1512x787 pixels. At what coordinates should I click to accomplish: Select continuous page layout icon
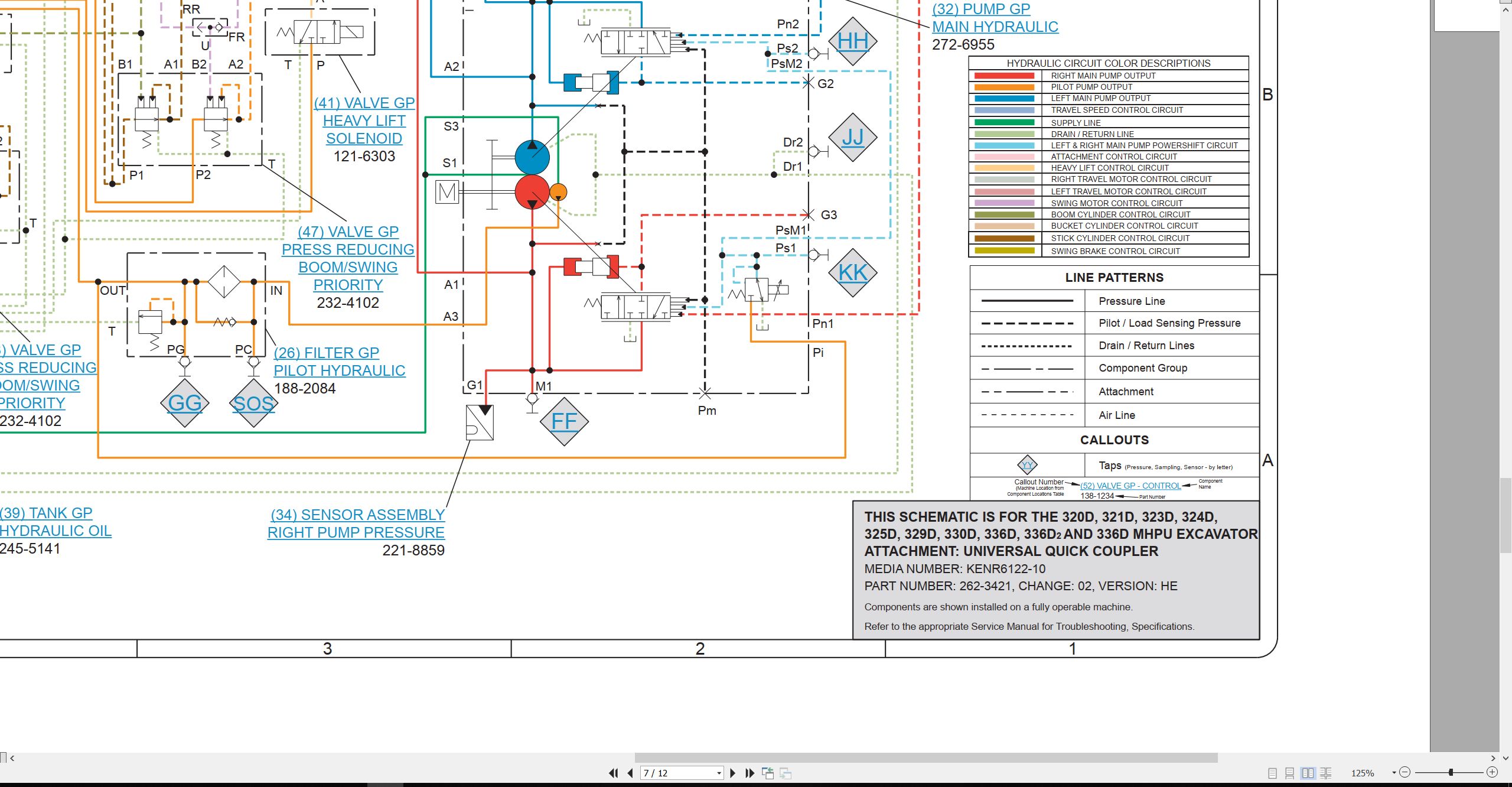pos(1290,773)
